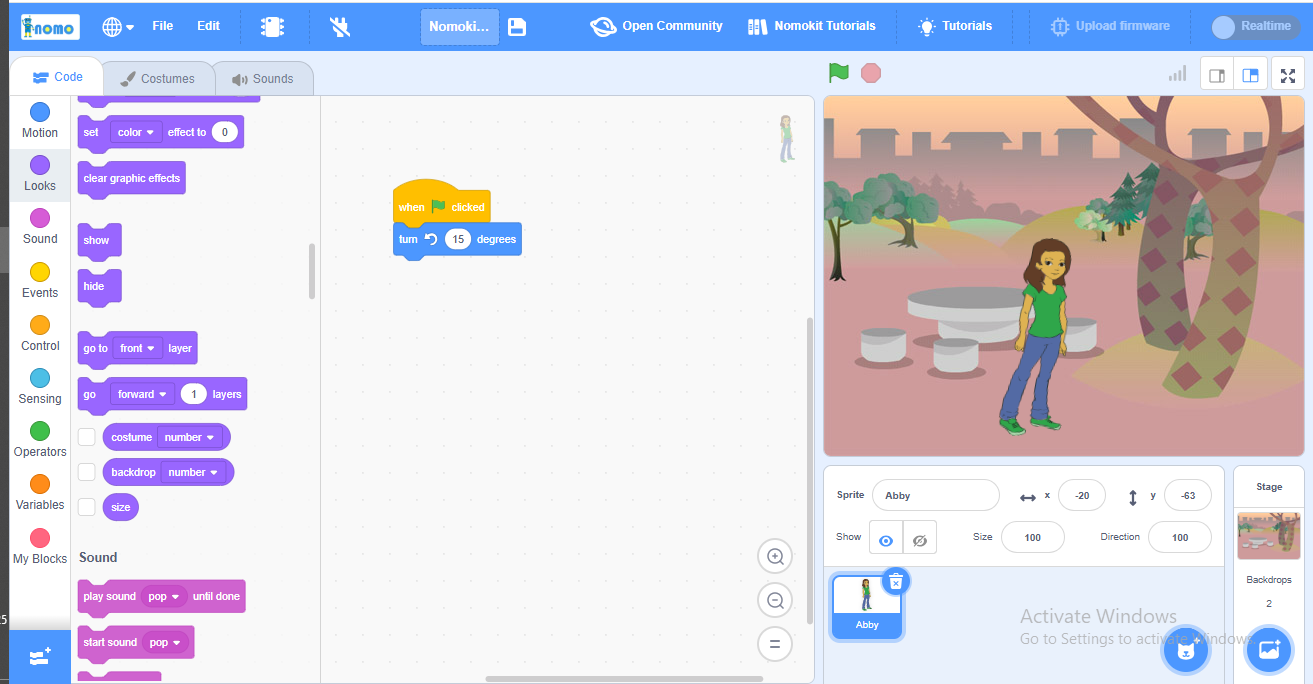This screenshot has height=684, width=1313.
Task: Select the Variables block category
Action: [x=40, y=492]
